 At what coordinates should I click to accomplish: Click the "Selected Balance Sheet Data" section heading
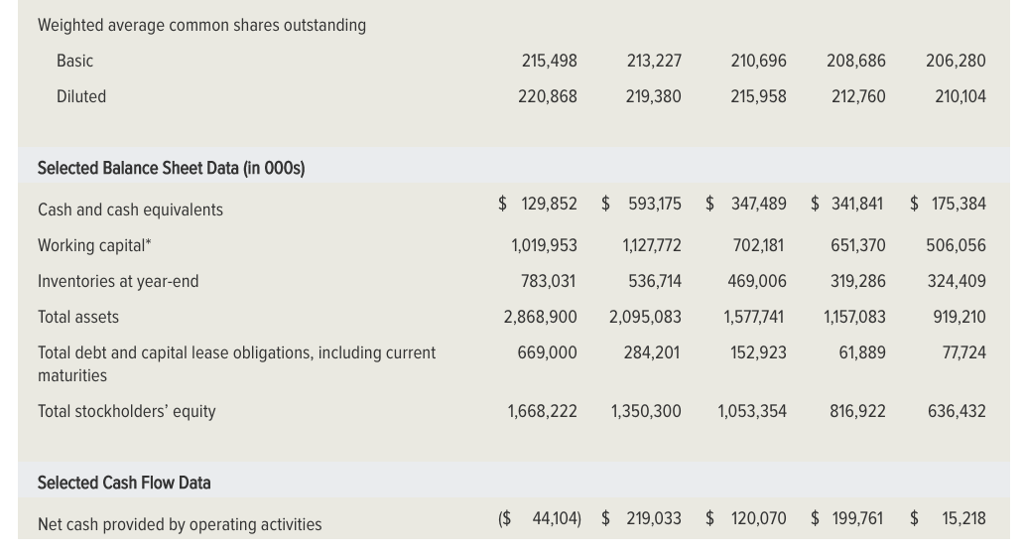point(171,168)
